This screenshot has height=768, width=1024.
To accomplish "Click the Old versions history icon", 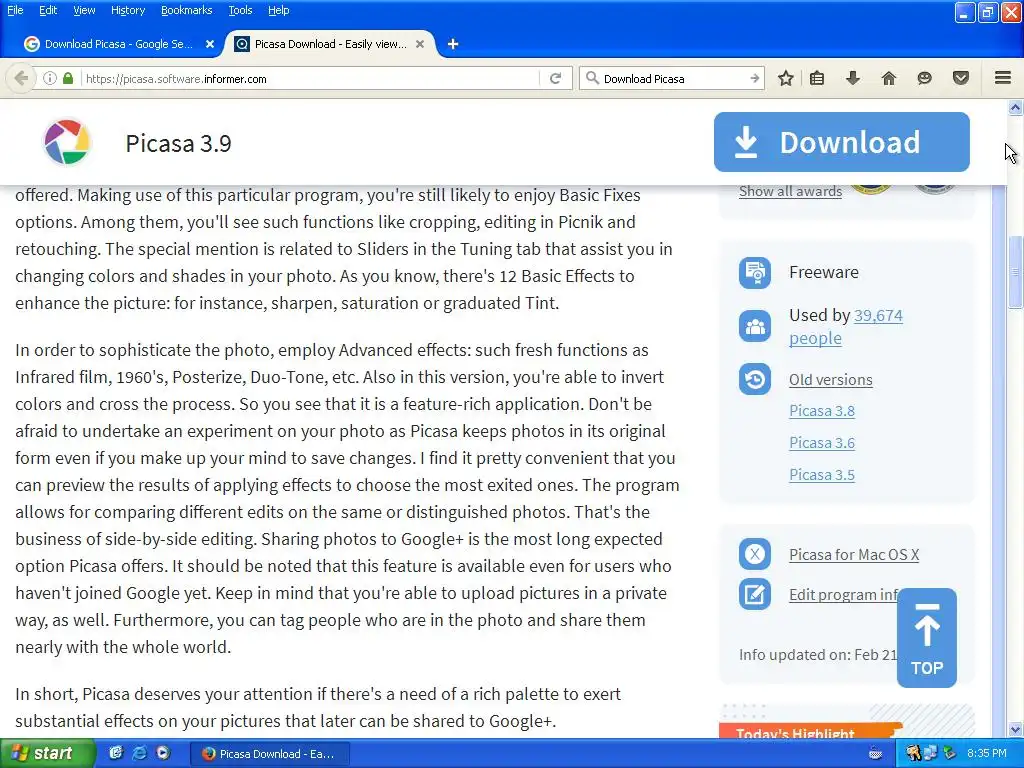I will click(755, 379).
